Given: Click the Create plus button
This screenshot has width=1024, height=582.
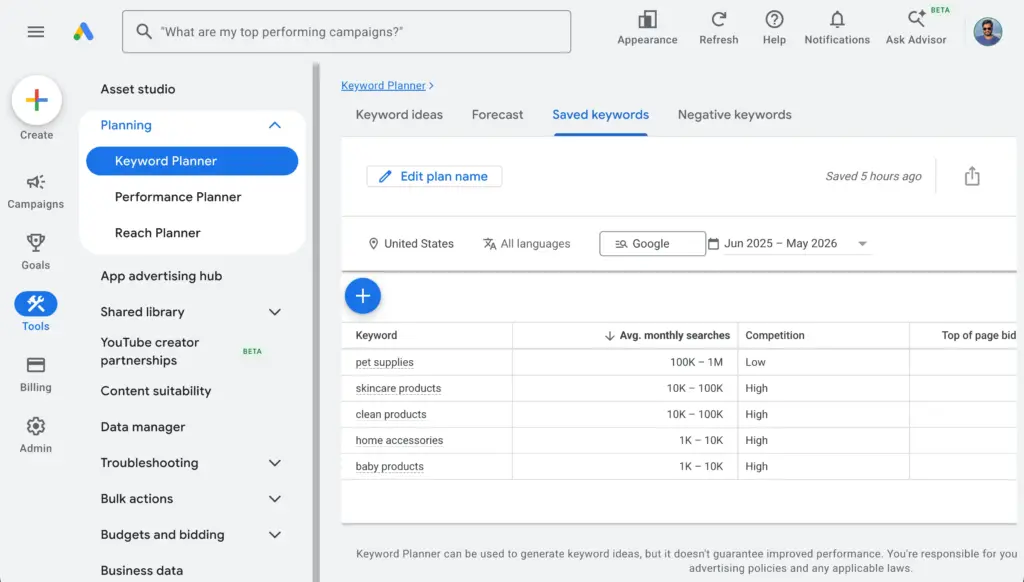Looking at the screenshot, I should [37, 100].
